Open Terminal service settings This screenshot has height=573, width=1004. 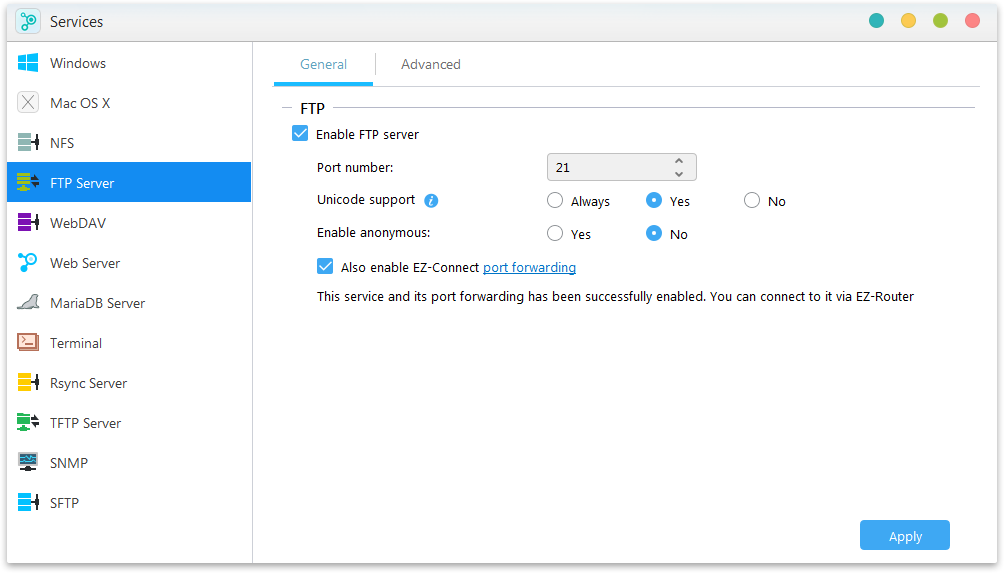[129, 343]
